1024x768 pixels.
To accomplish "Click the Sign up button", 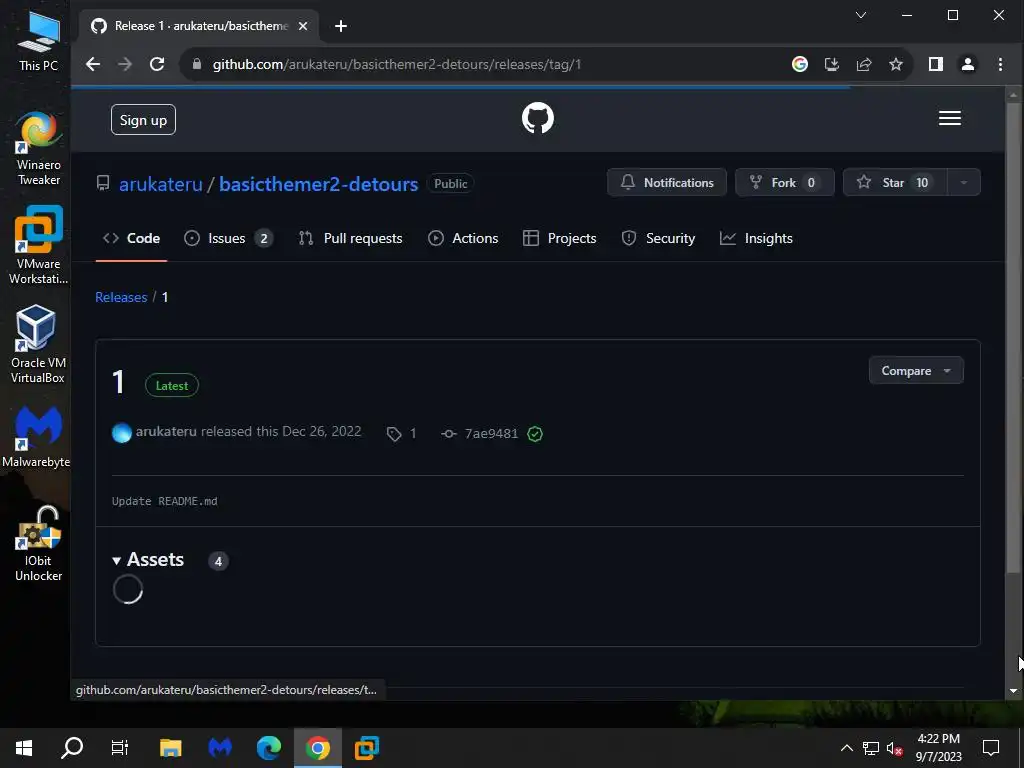I will click(x=143, y=120).
